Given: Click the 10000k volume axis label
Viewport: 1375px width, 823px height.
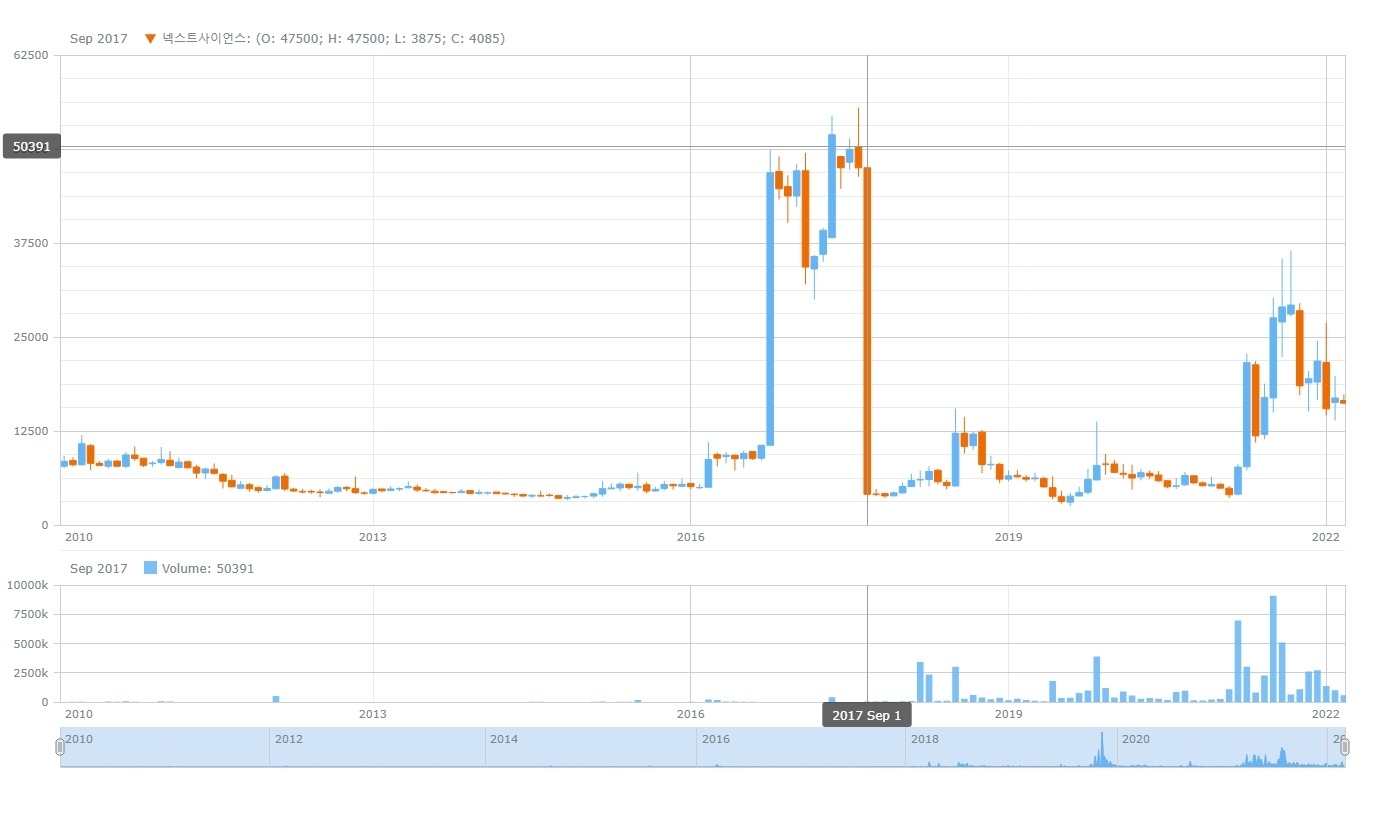Looking at the screenshot, I should tap(28, 585).
